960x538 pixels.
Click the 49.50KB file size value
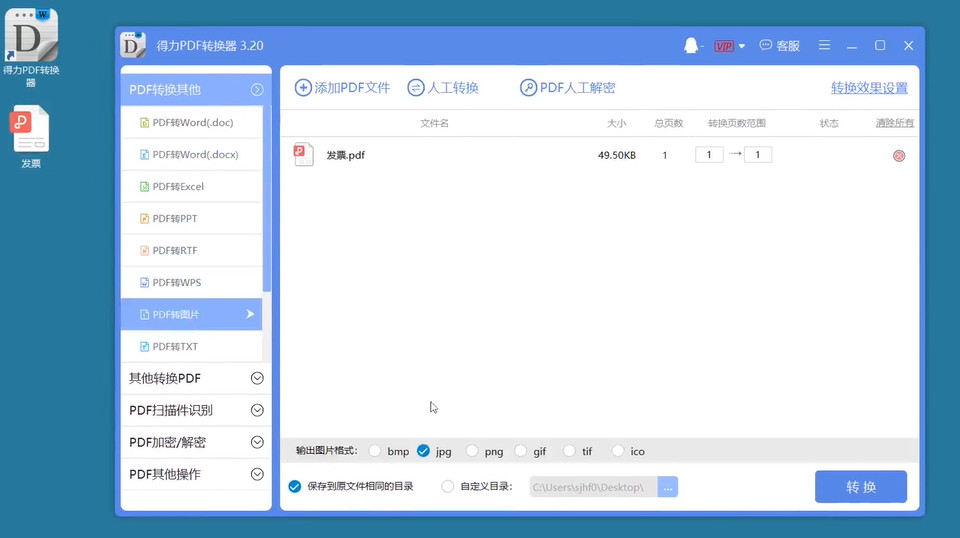tap(617, 155)
